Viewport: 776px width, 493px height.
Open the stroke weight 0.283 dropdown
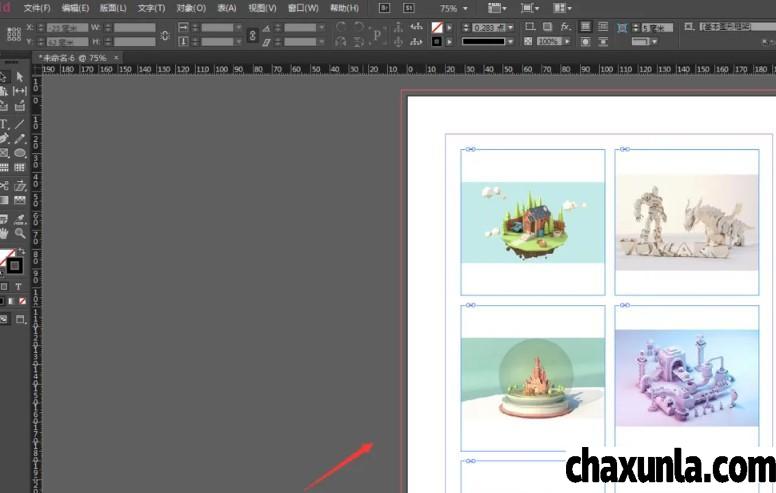[x=511, y=28]
